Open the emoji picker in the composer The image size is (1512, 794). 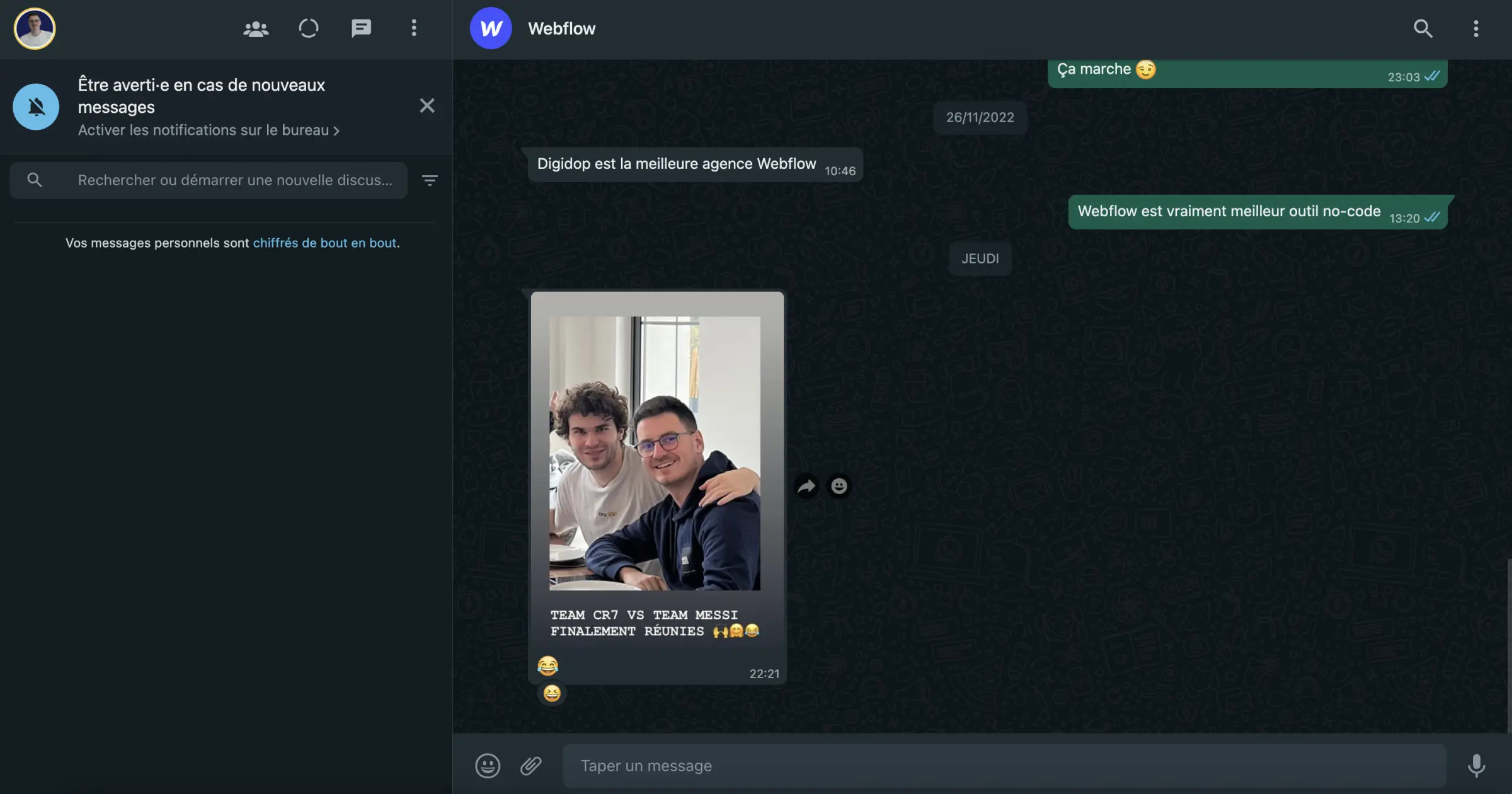click(x=488, y=766)
